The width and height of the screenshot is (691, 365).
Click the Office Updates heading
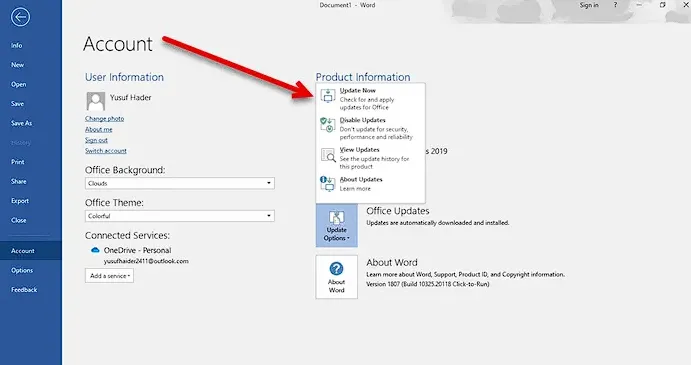pyautogui.click(x=398, y=211)
